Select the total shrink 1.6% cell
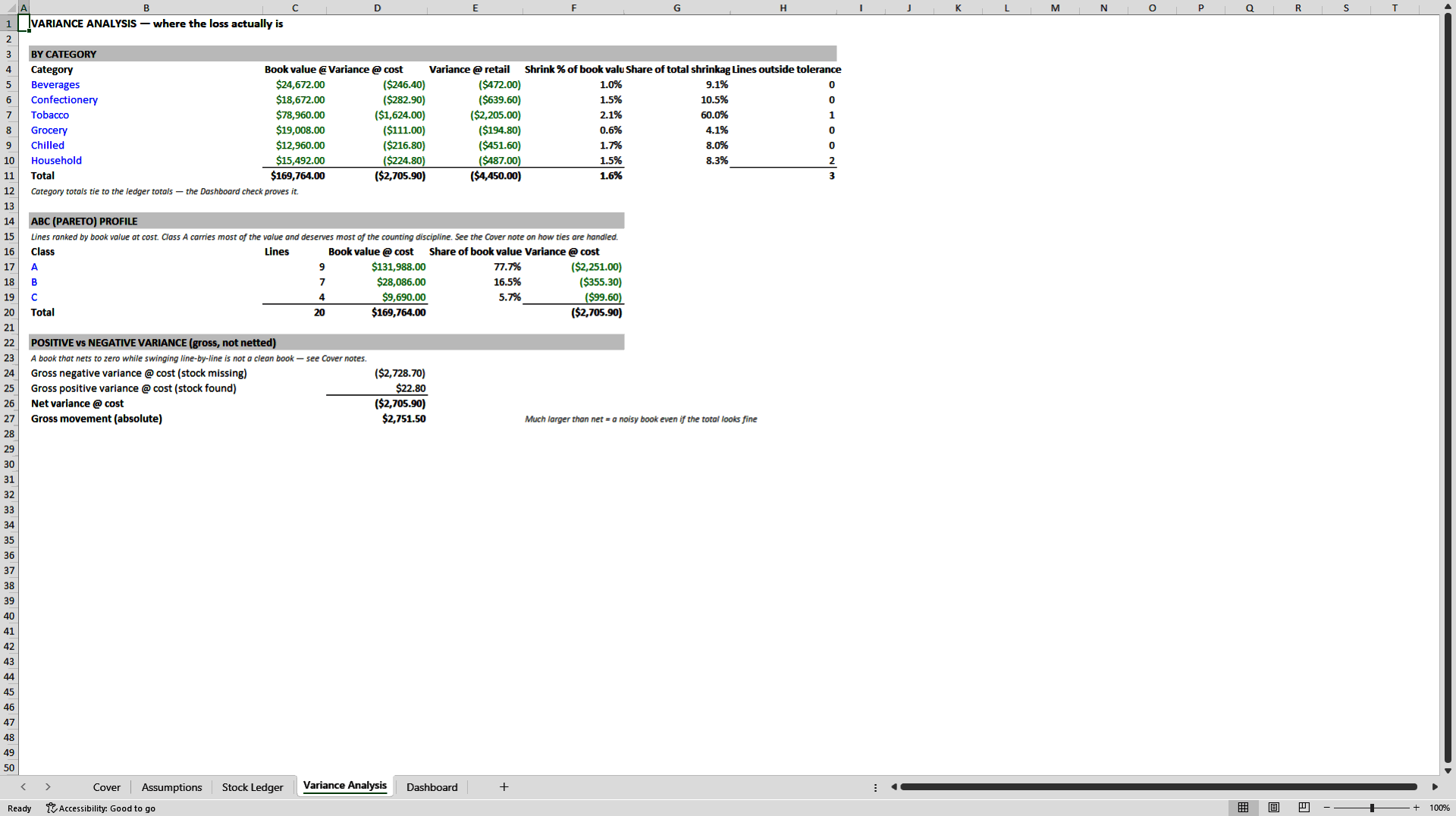The height and width of the screenshot is (816, 1456). [x=573, y=176]
